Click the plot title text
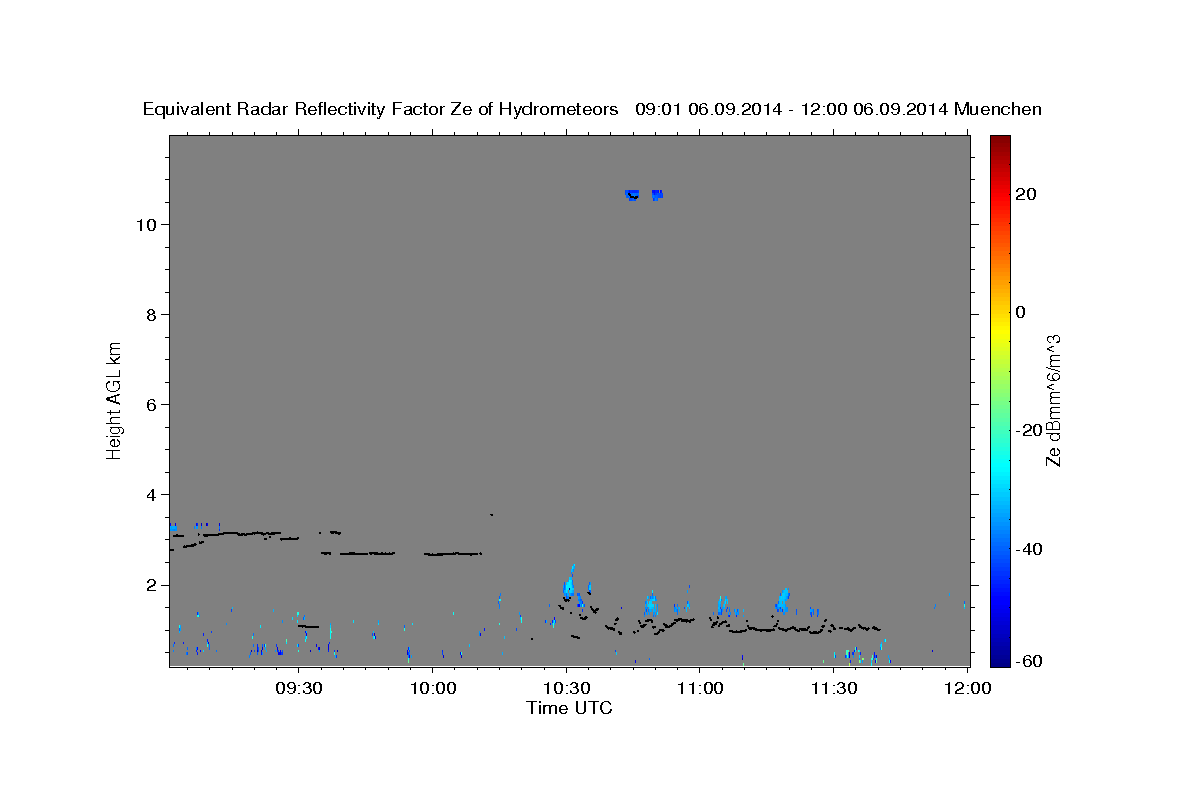This screenshot has height=800, width=1200. coord(592,109)
